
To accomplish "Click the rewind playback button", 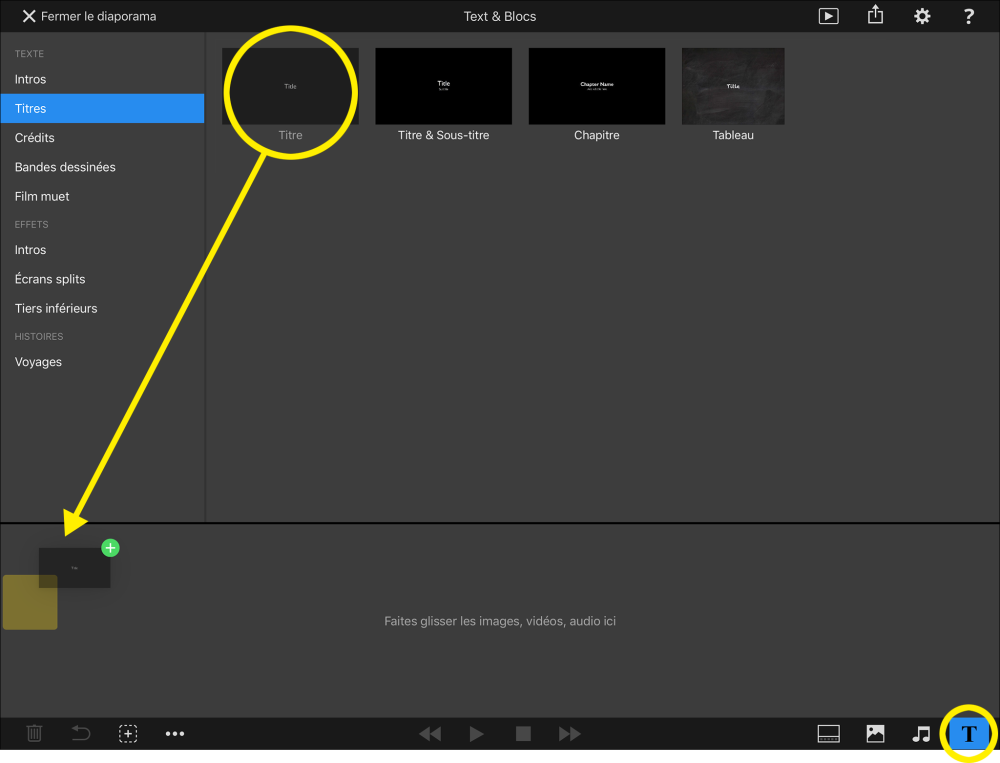I will click(430, 734).
